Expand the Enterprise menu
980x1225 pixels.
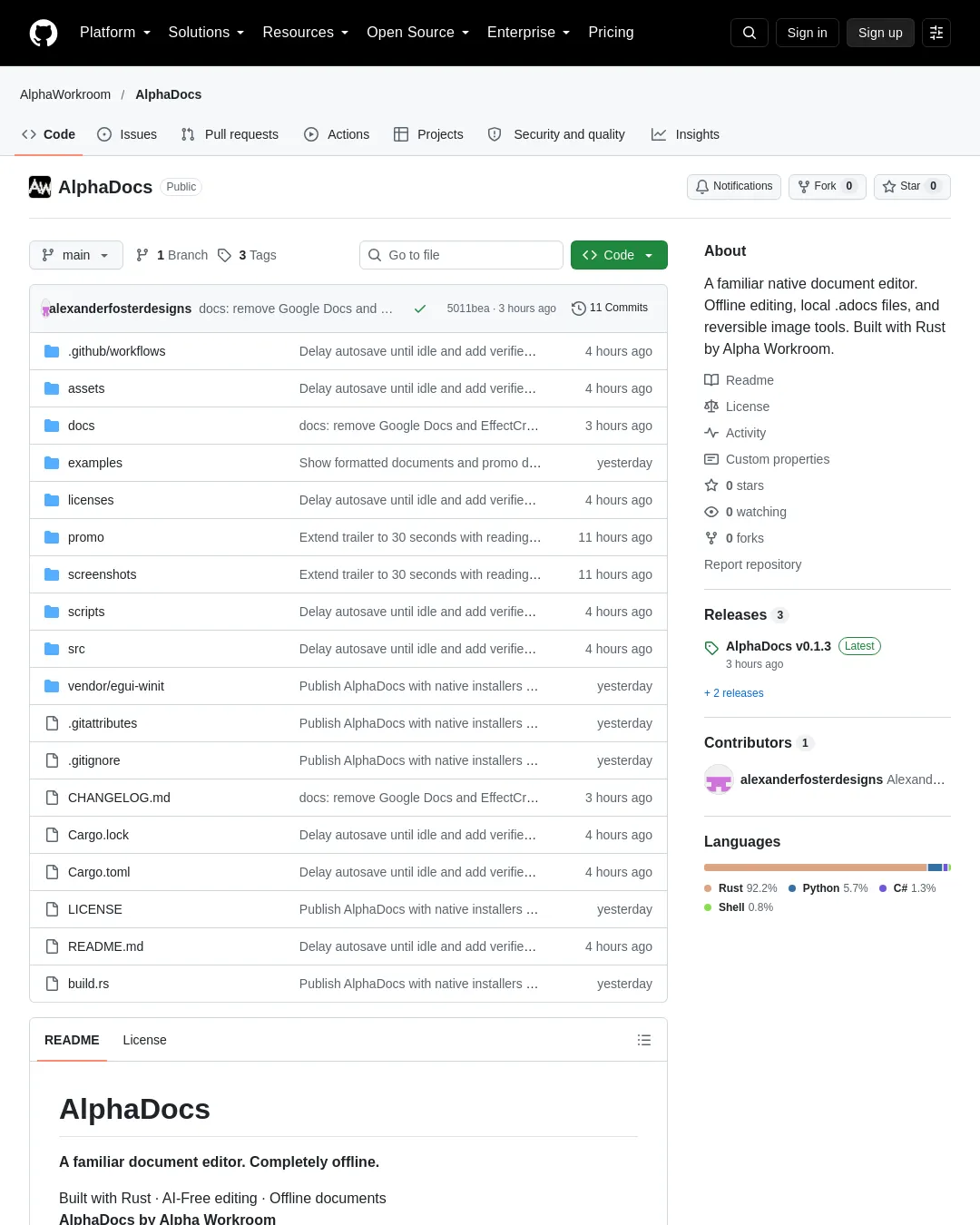pos(529,33)
